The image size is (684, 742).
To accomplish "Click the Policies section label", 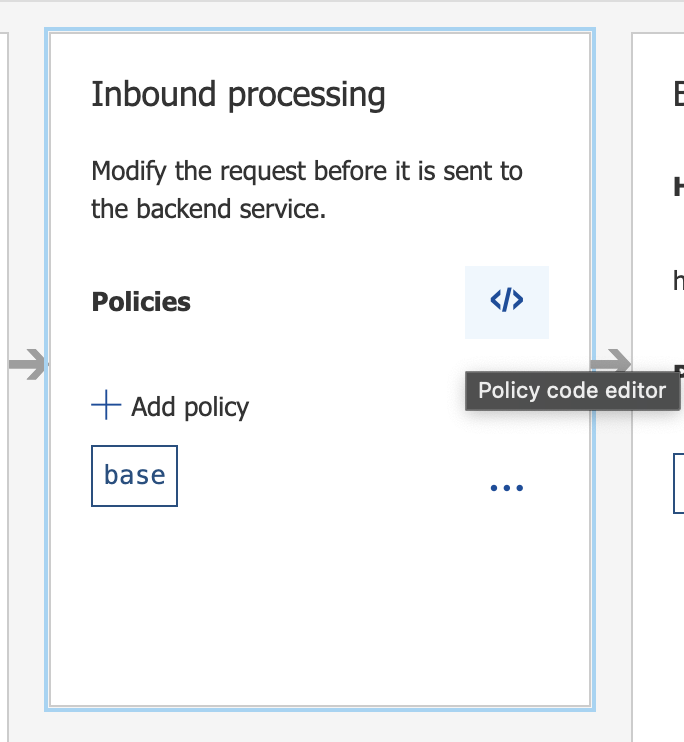I will (141, 302).
